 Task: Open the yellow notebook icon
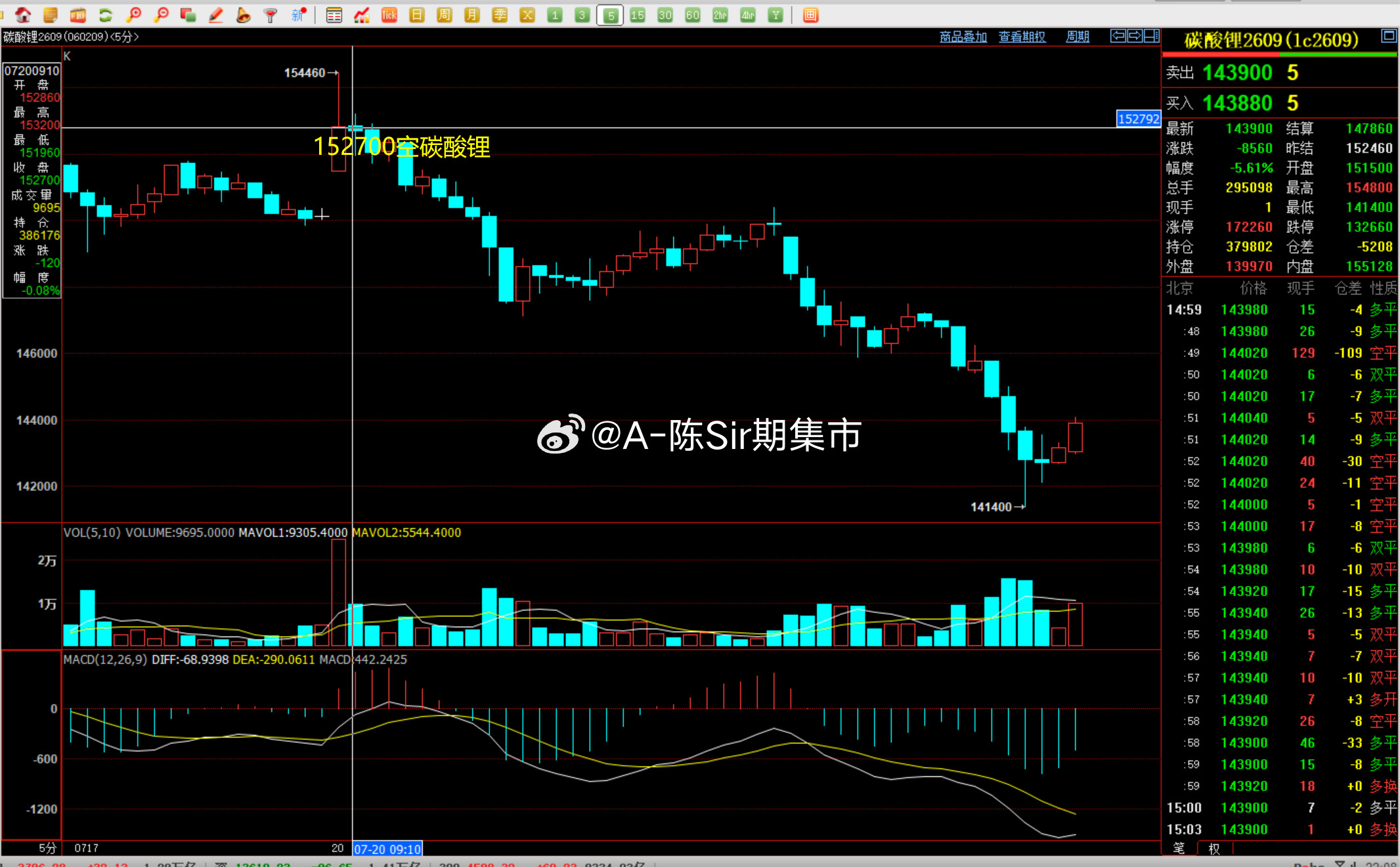point(51,14)
